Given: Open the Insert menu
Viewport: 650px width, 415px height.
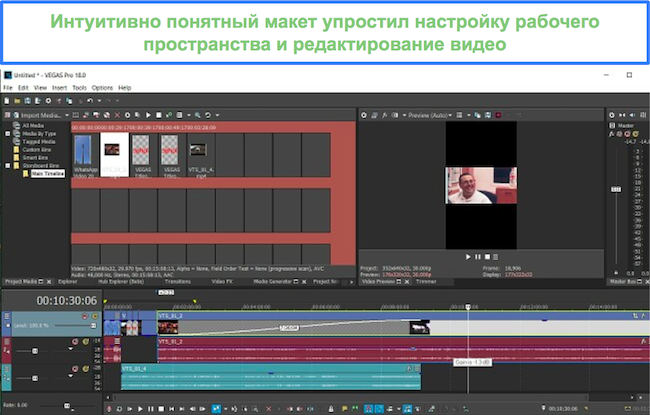Looking at the screenshot, I should [x=59, y=88].
